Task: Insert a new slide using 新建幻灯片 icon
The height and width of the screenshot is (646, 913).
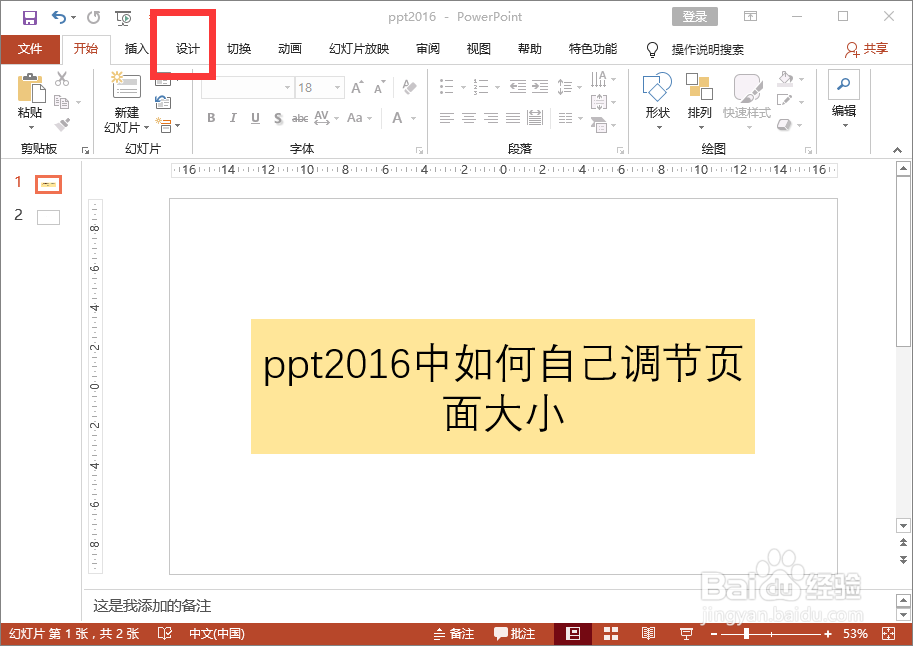Action: coord(126,86)
